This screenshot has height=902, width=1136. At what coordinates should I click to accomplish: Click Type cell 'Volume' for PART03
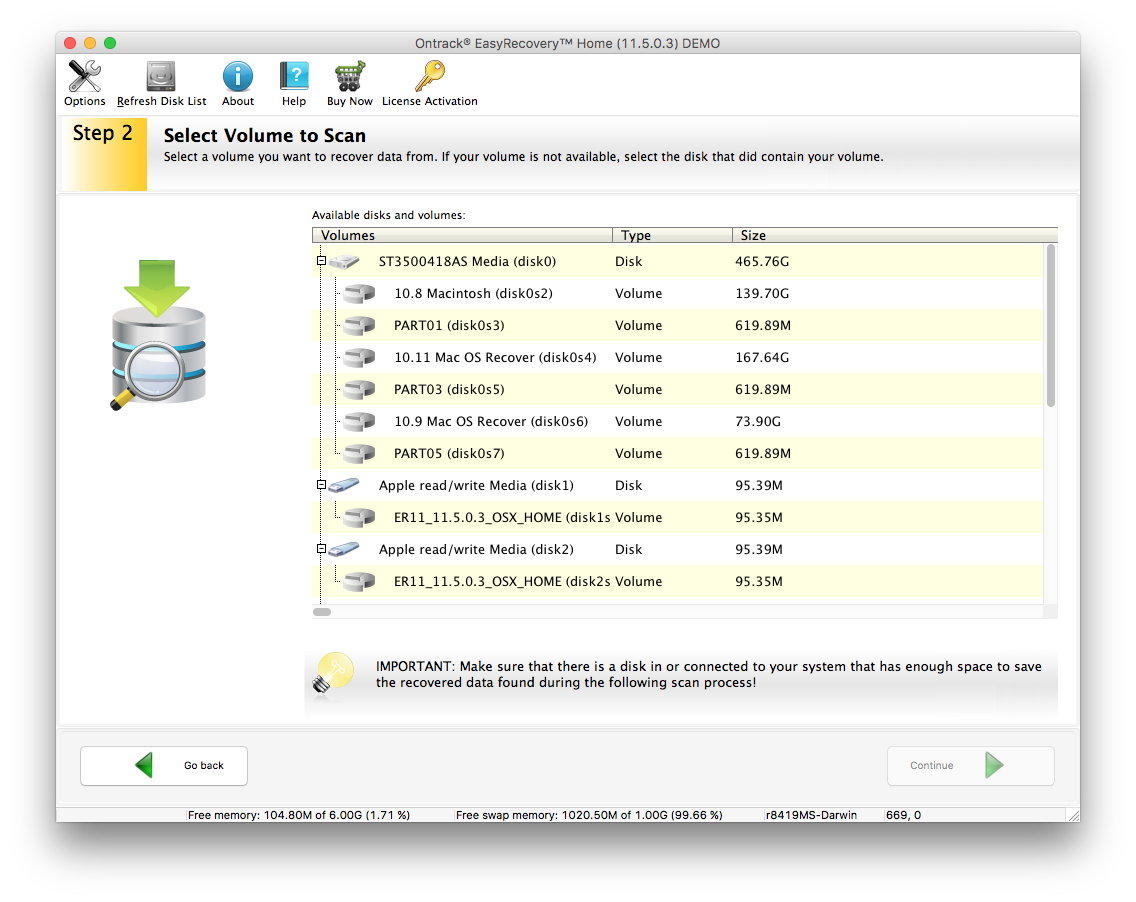click(x=638, y=389)
